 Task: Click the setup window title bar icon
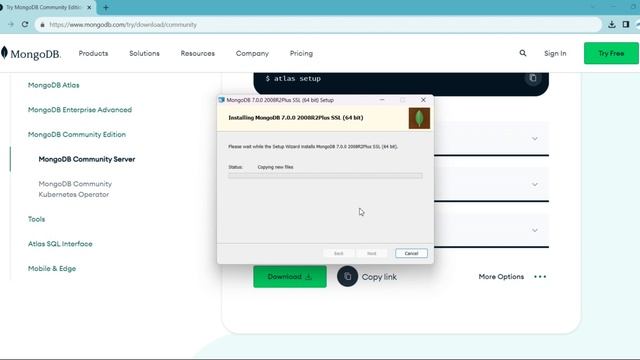pyautogui.click(x=222, y=100)
